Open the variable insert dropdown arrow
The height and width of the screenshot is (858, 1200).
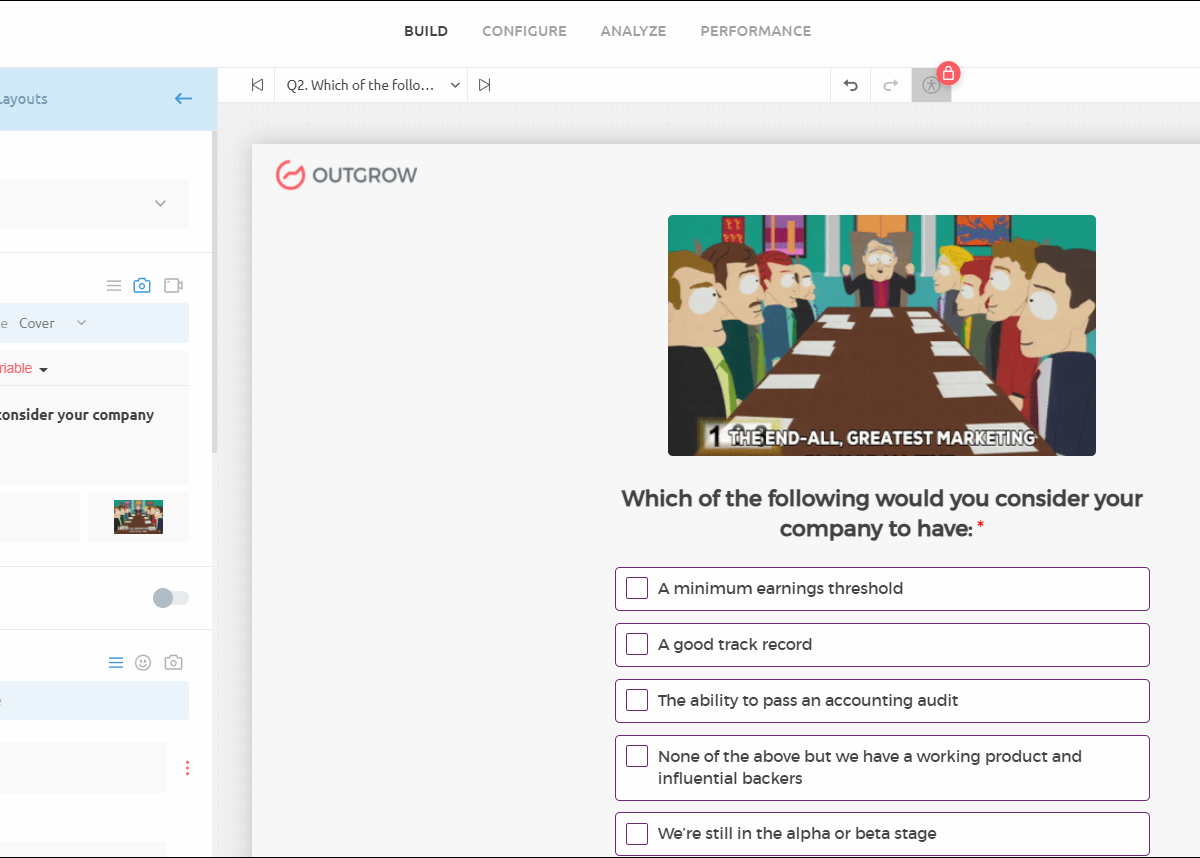coord(43,369)
